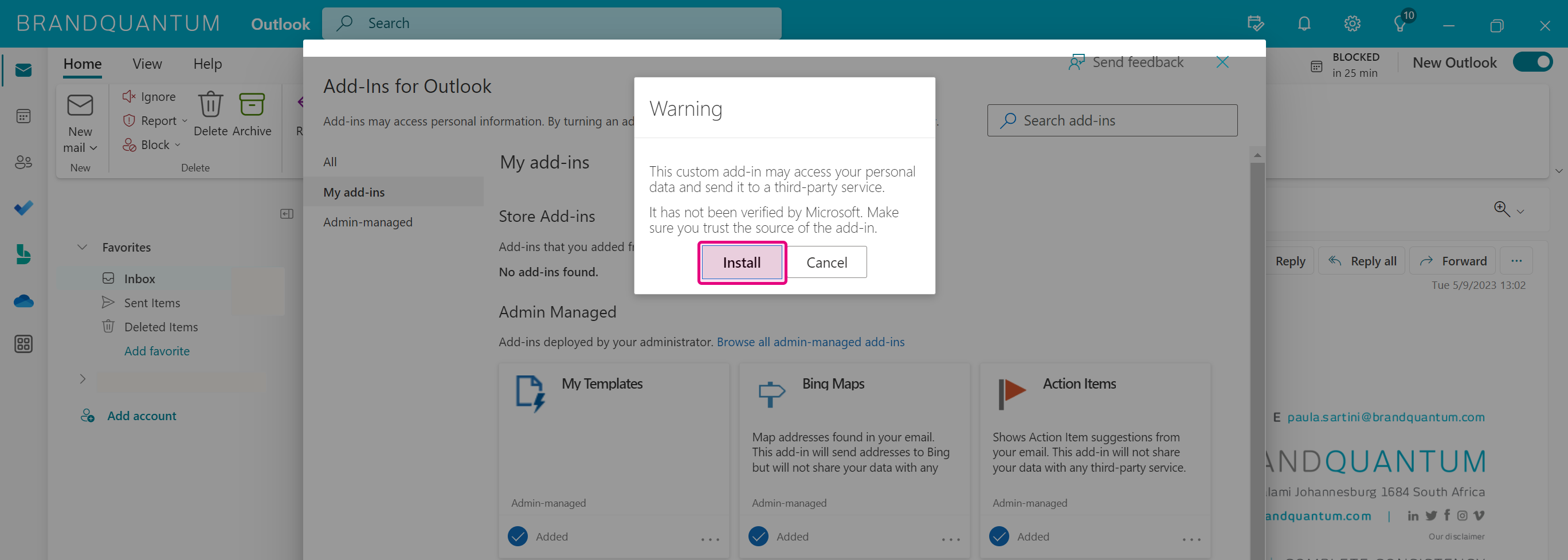Click Added checkmark on Action Items
The height and width of the screenshot is (560, 1568).
[x=999, y=536]
